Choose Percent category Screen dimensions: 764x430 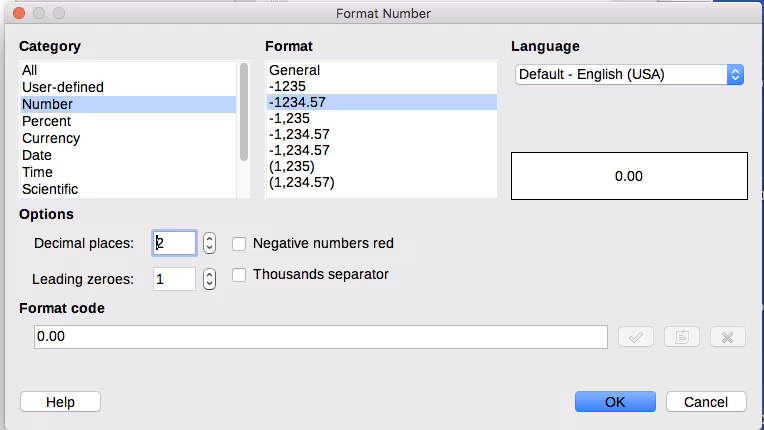pyautogui.click(x=129, y=121)
